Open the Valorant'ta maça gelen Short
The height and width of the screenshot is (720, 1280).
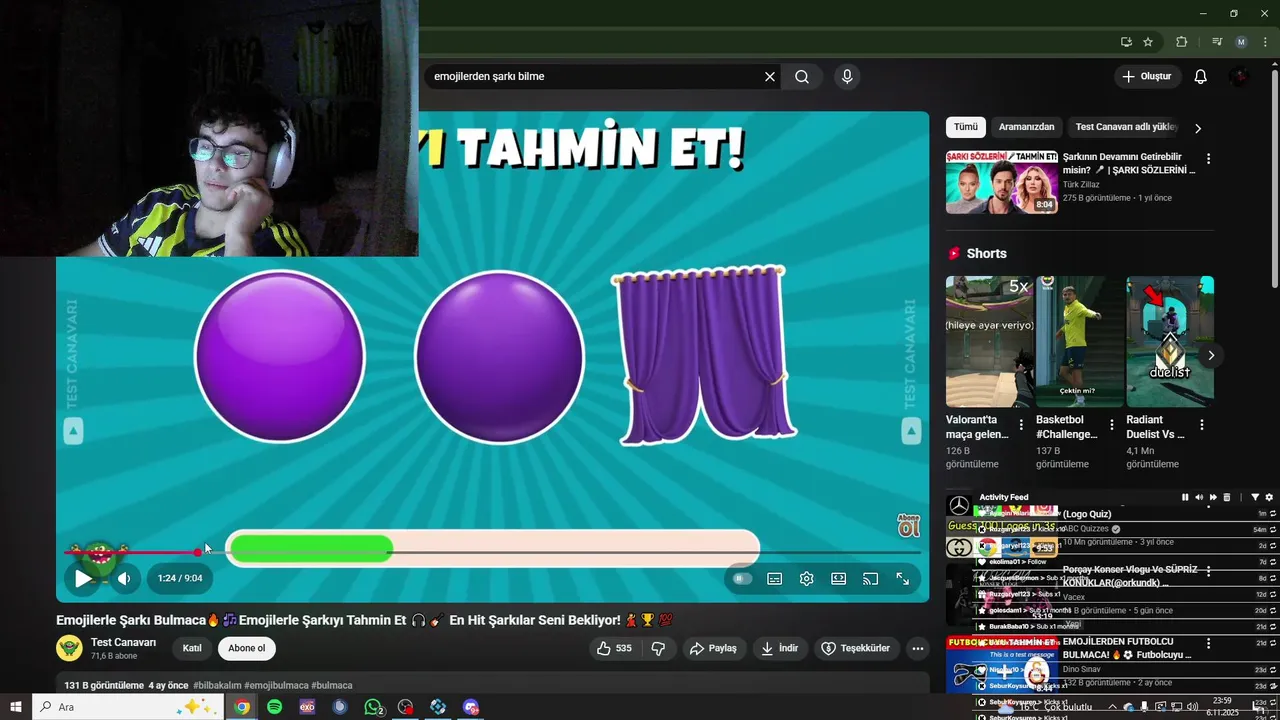tap(987, 341)
